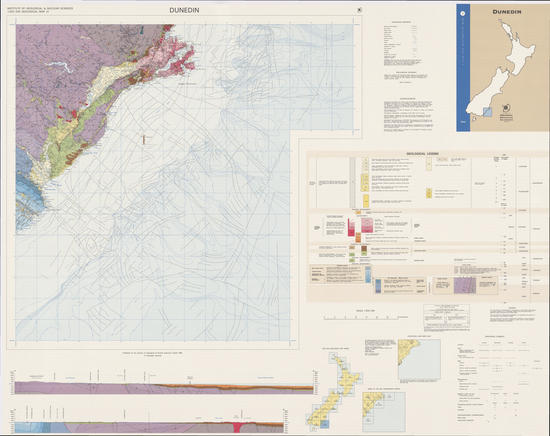Click the circular institute logo on the cover panel
Screen dimensions: 550x436
coord(506,108)
